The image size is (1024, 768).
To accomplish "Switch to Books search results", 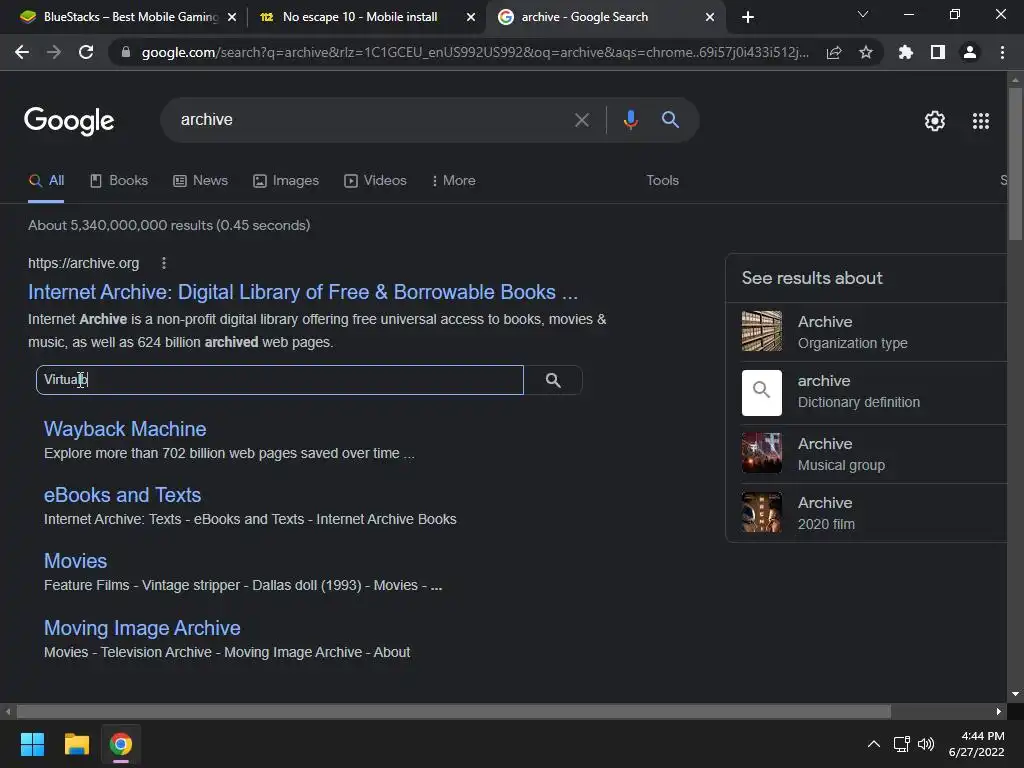I will (x=119, y=181).
